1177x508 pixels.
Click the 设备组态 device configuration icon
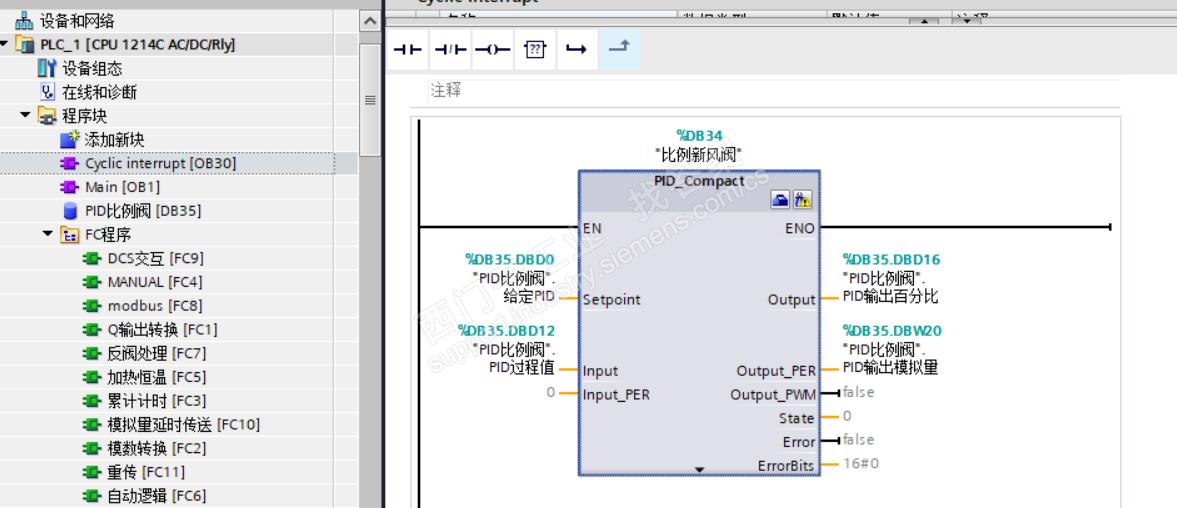(47, 68)
